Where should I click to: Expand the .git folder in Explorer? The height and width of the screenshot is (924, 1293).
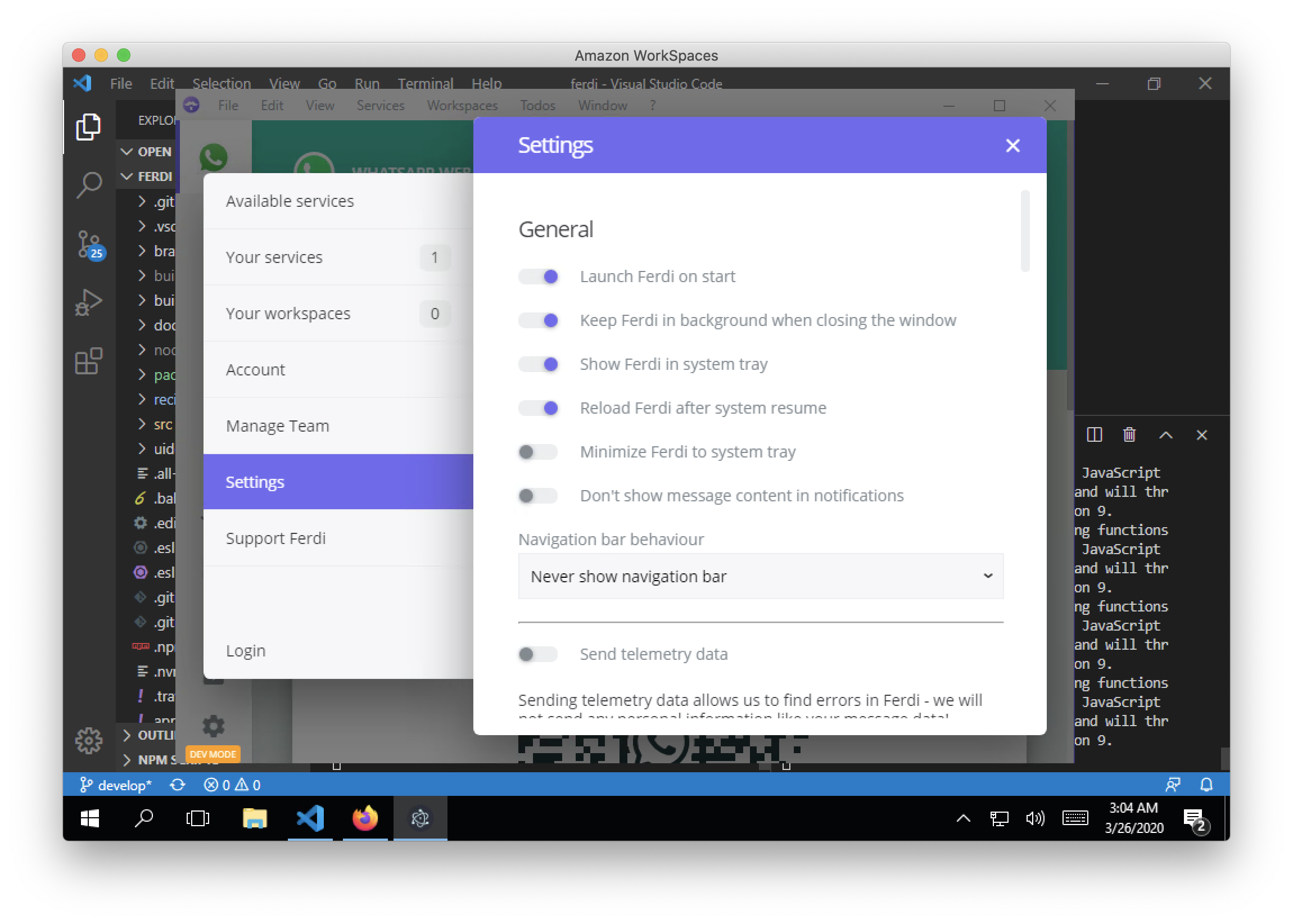[x=157, y=201]
